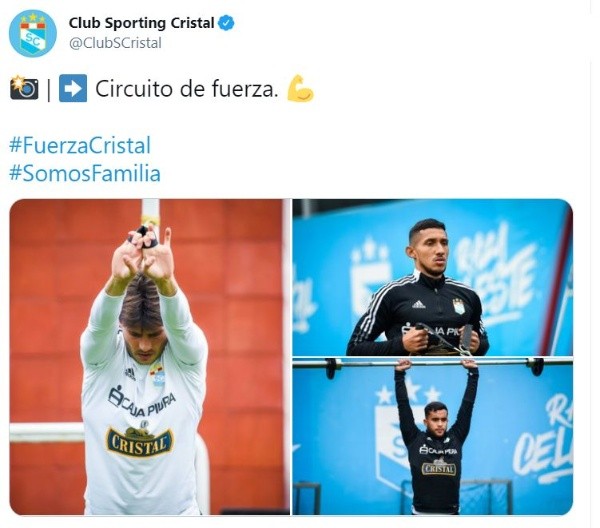Open the photo of player in white jersey

click(149, 357)
